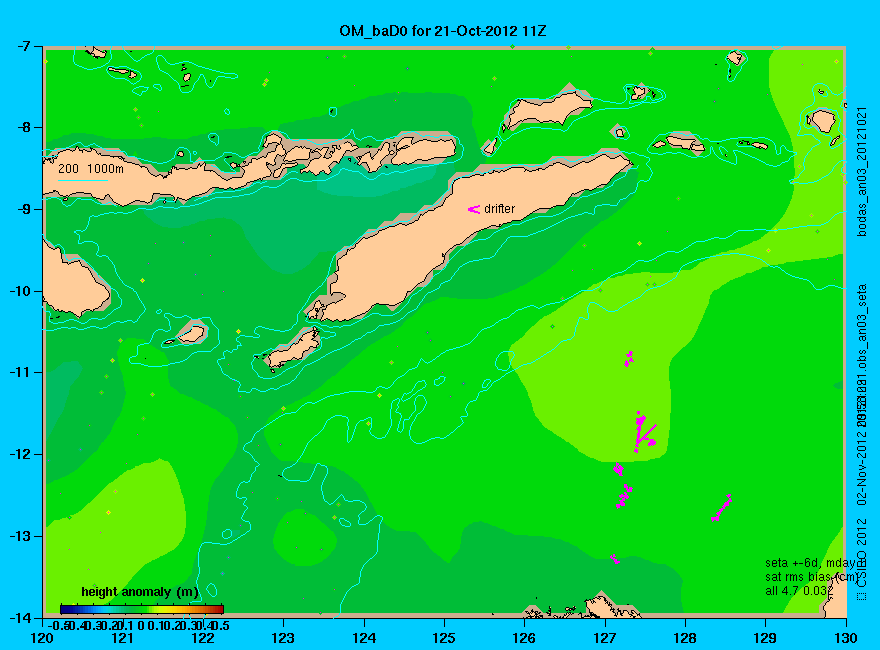Select the "height anomaly (m)" colorbar title
Image resolution: width=880 pixels, height=650 pixels.
pyautogui.click(x=140, y=592)
